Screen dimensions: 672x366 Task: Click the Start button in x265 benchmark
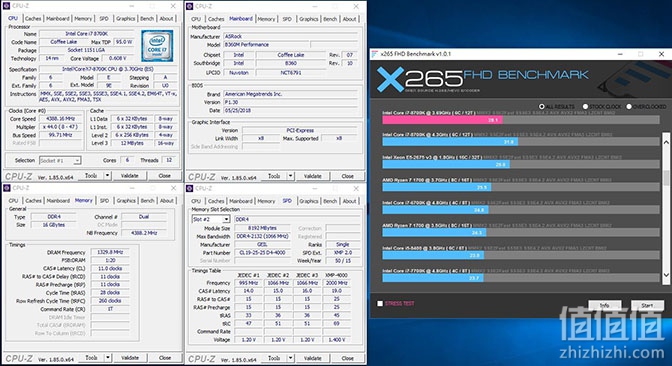[647, 305]
